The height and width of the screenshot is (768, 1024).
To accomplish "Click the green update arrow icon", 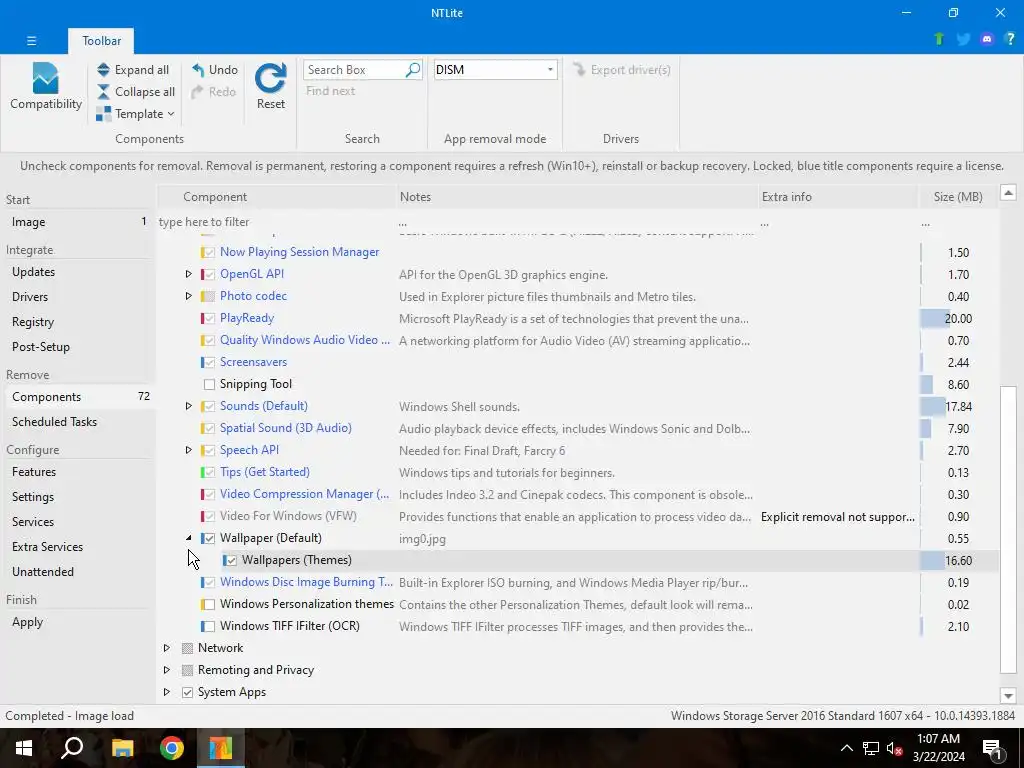I will click(x=939, y=39).
